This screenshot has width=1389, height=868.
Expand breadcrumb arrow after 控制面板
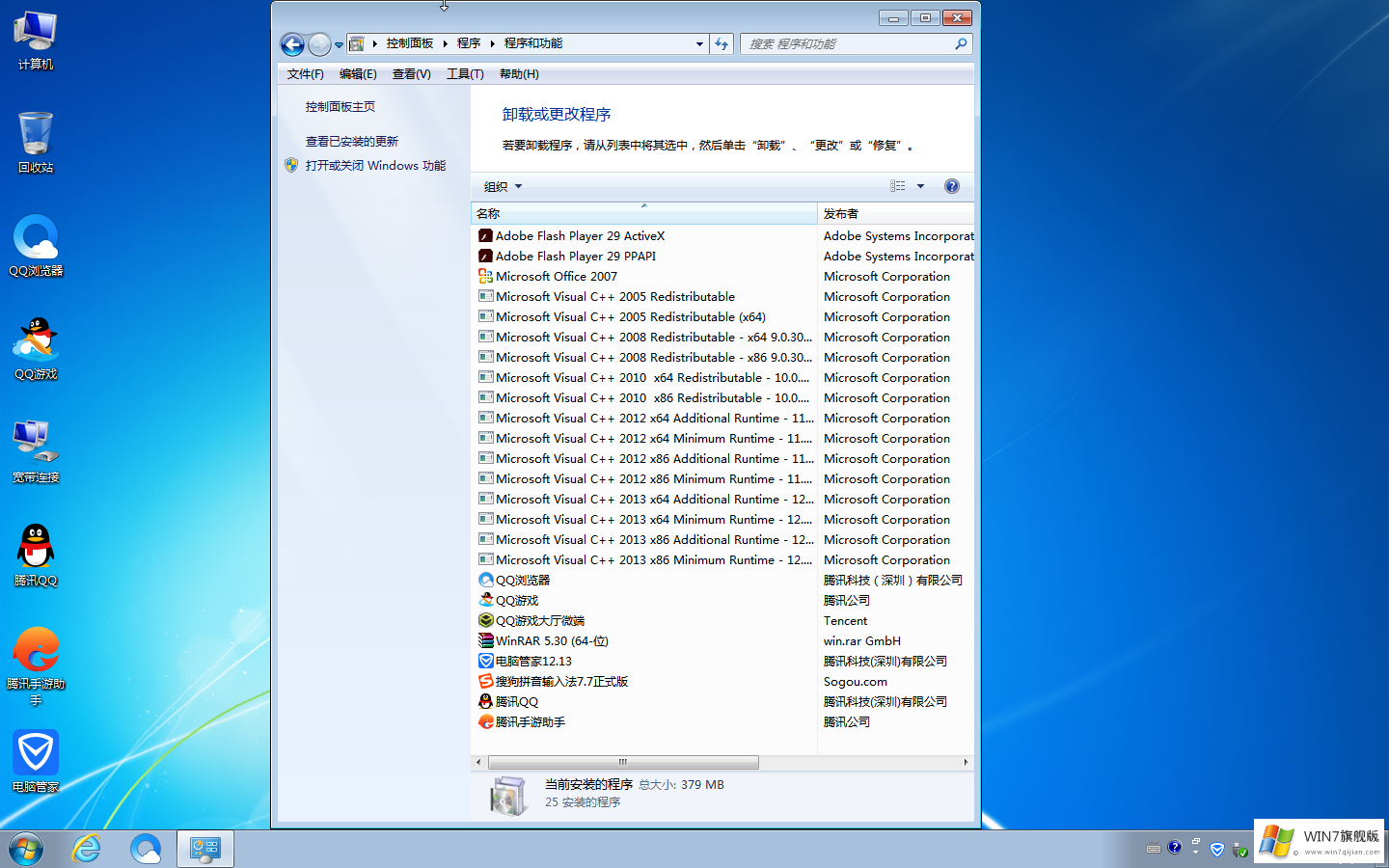click(x=445, y=43)
